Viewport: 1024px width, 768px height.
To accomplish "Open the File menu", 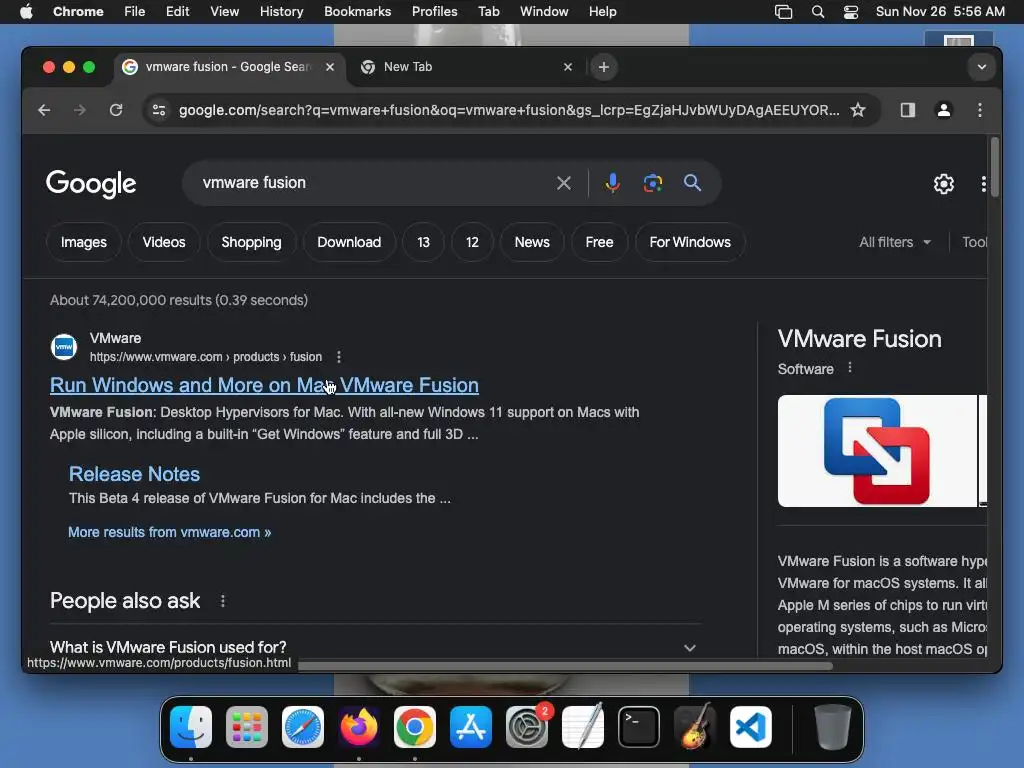I will point(135,12).
